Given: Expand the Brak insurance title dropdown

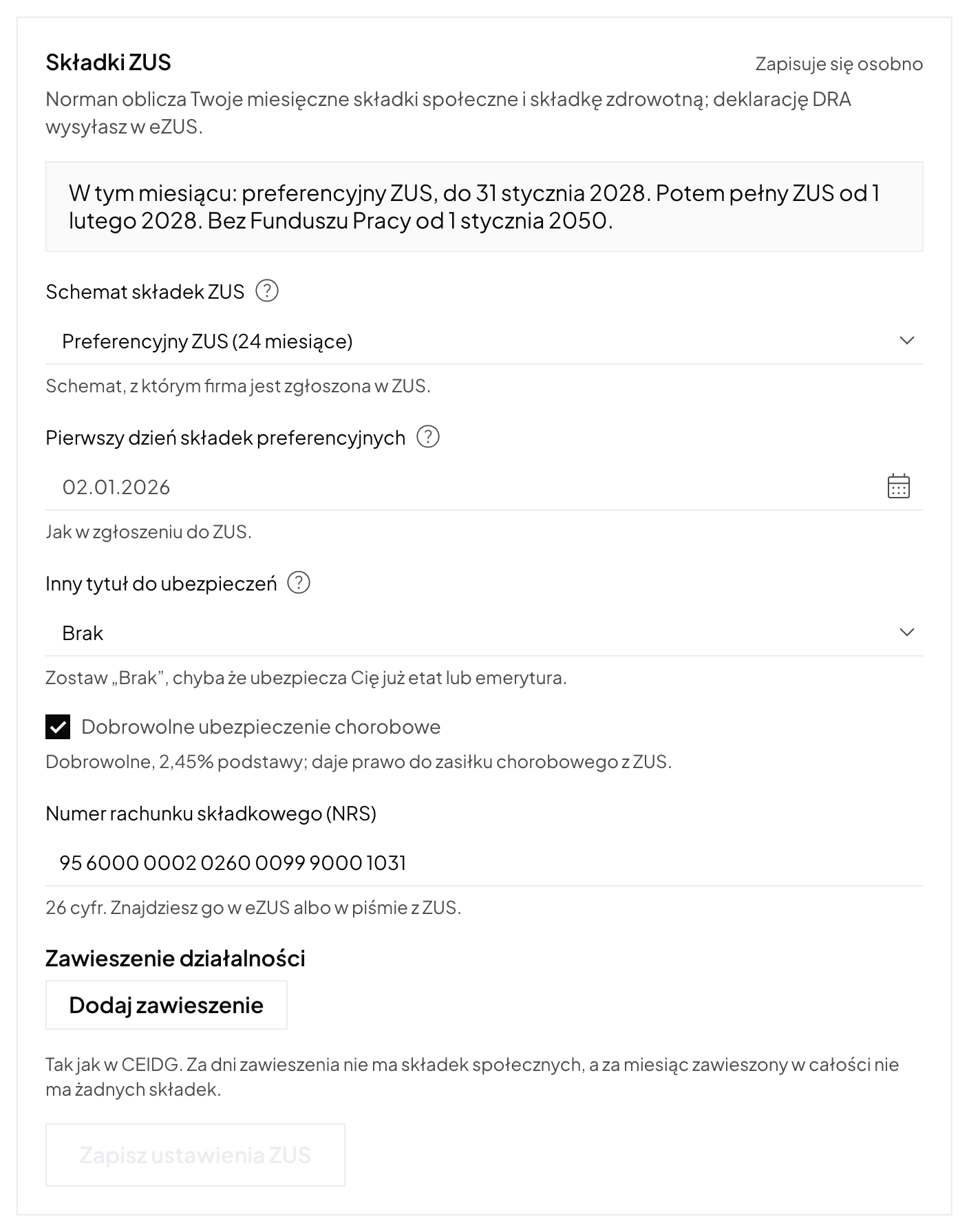Looking at the screenshot, I should tap(484, 633).
